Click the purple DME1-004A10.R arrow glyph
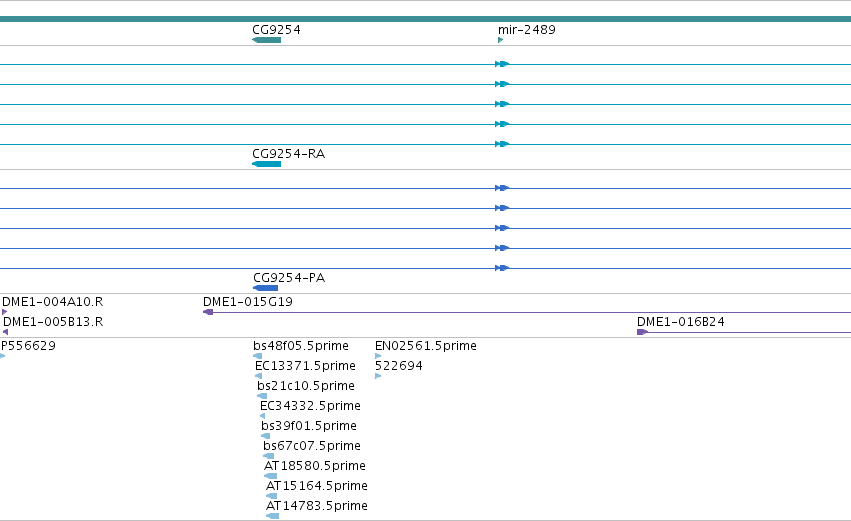 (x=4, y=312)
